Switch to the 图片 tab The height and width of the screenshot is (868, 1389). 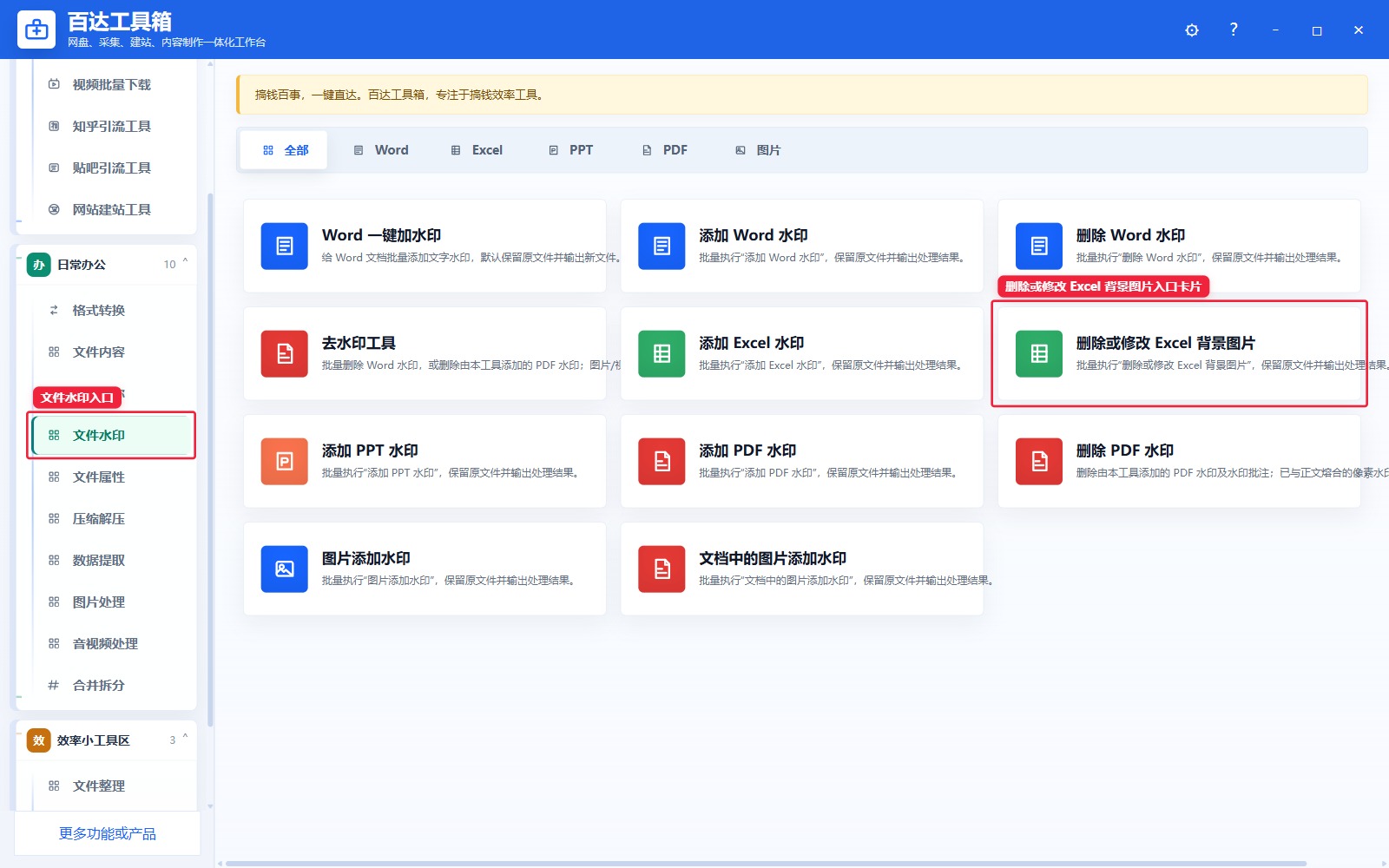pyautogui.click(x=758, y=150)
